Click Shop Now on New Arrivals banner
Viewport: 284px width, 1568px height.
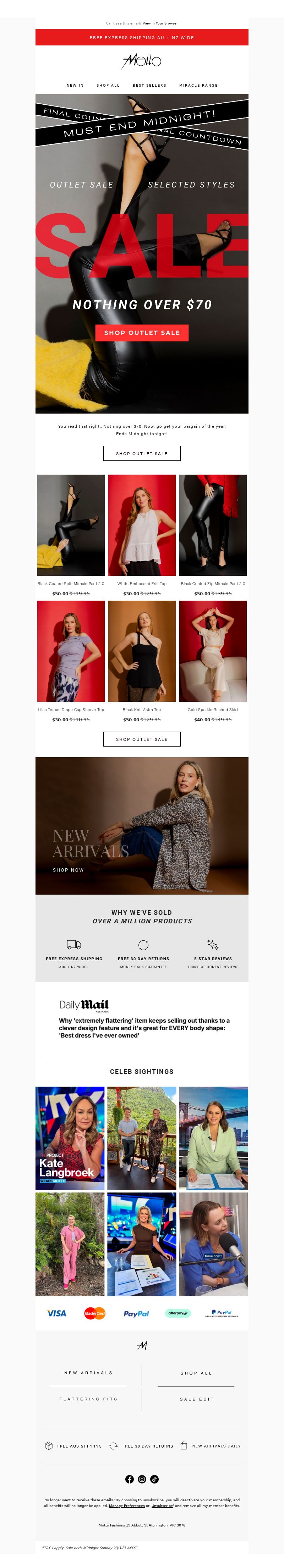(68, 870)
